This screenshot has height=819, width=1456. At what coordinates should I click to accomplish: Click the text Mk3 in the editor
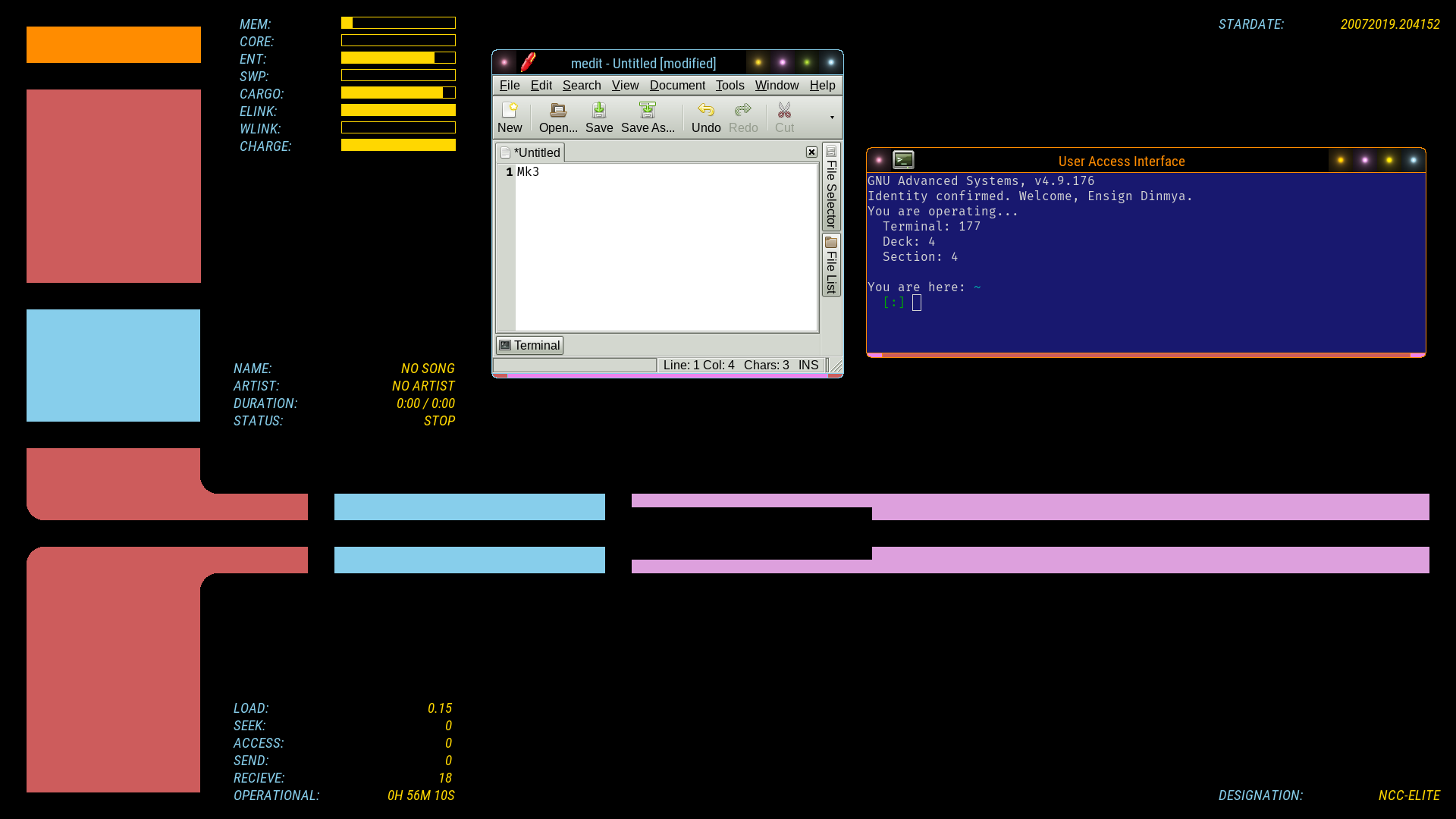pos(528,172)
